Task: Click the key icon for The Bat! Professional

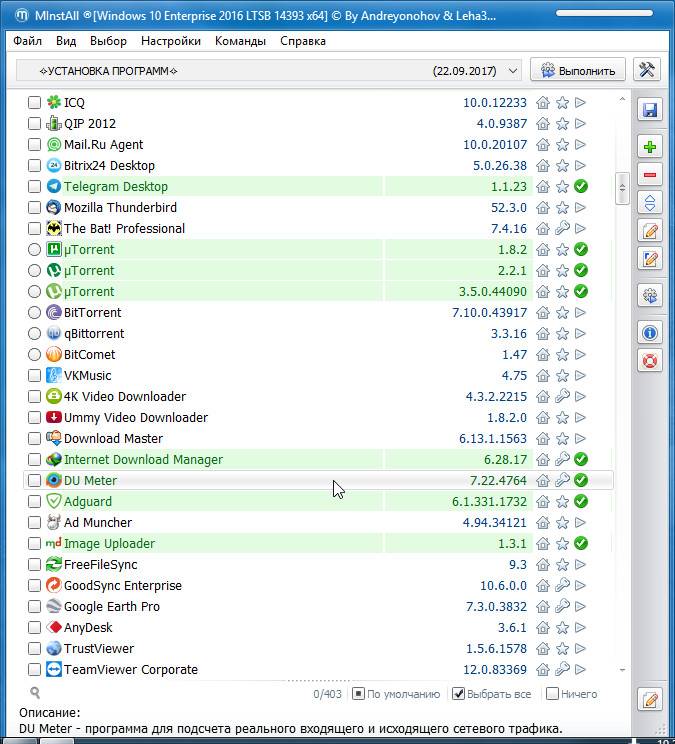Action: [562, 228]
